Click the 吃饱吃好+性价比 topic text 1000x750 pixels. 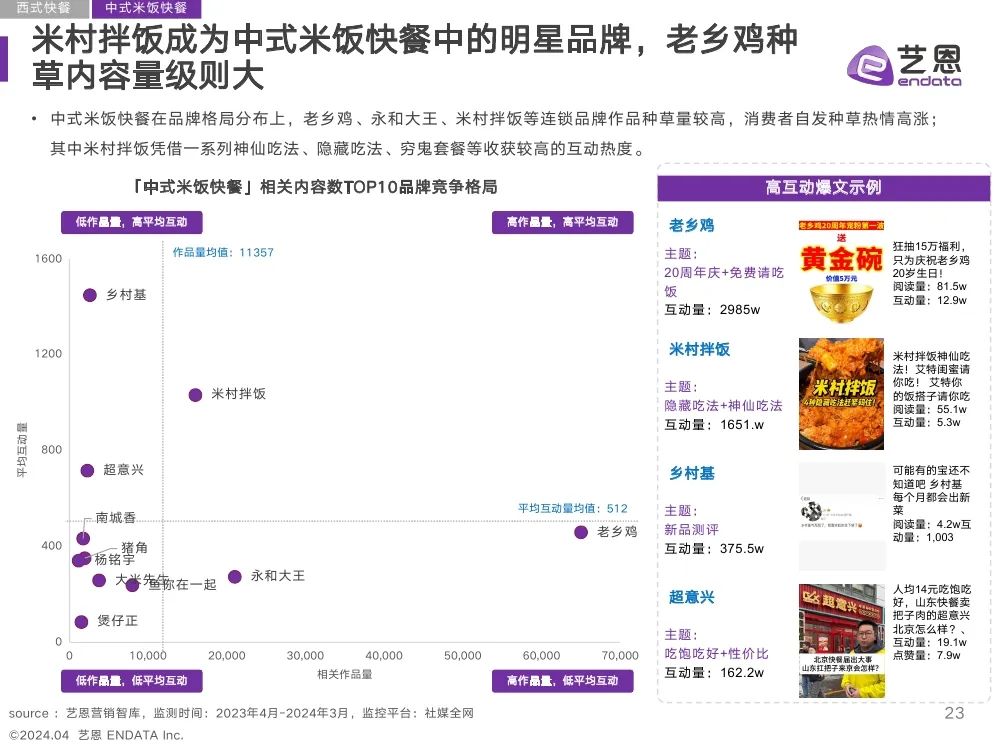click(x=716, y=654)
